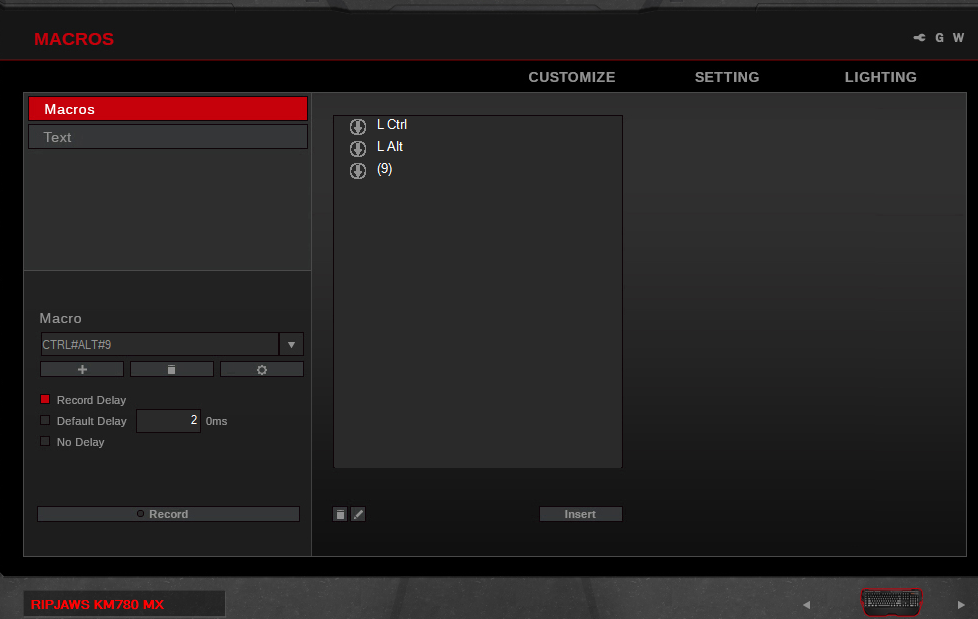Screen dimensions: 978x619
Task: Click the delete macro trash button
Action: (172, 369)
